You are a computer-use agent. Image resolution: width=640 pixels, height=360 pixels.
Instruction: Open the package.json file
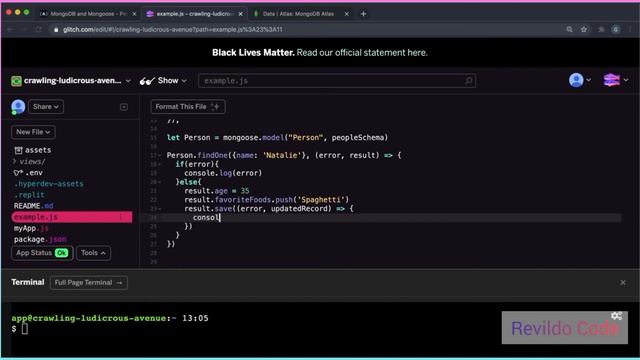[x=40, y=239]
